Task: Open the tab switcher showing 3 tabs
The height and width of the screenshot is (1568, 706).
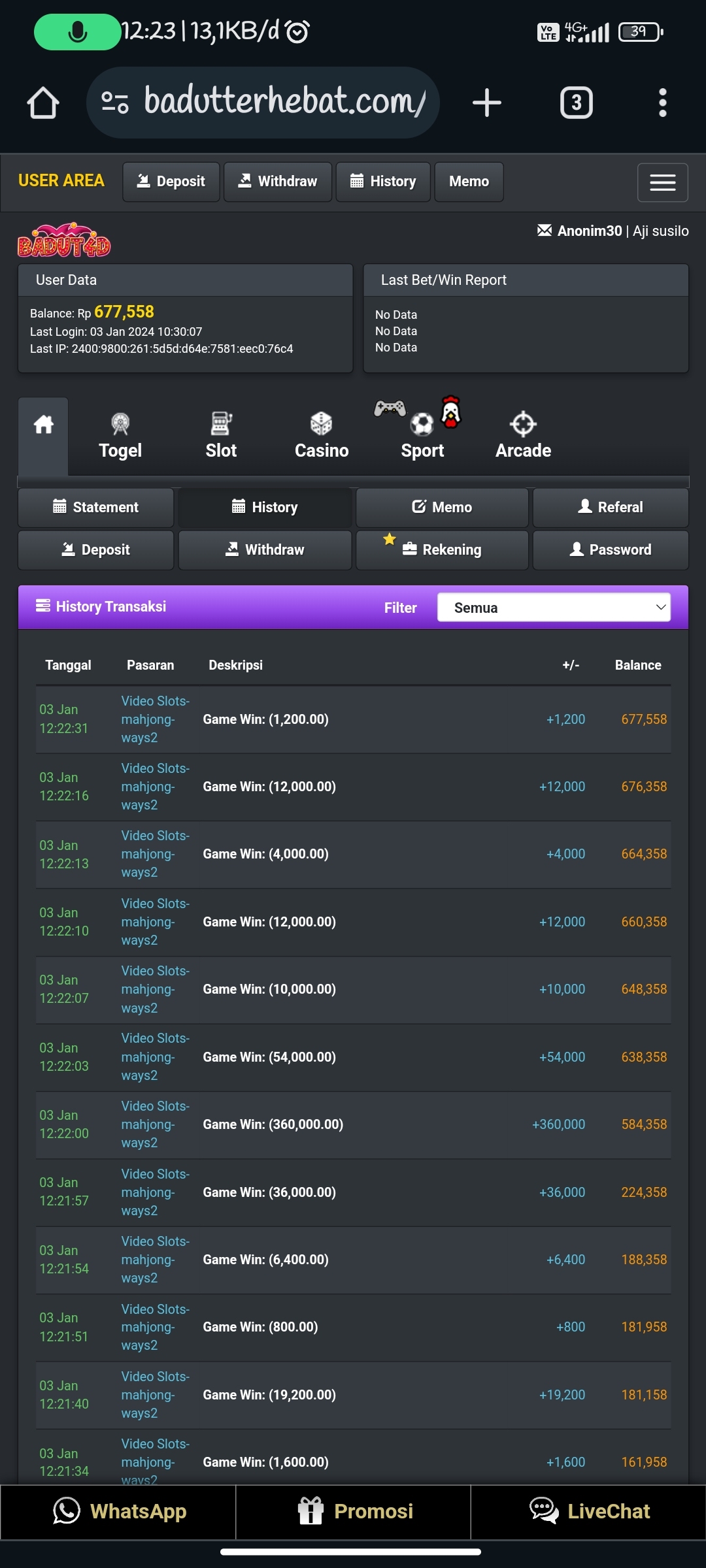Action: tap(576, 103)
